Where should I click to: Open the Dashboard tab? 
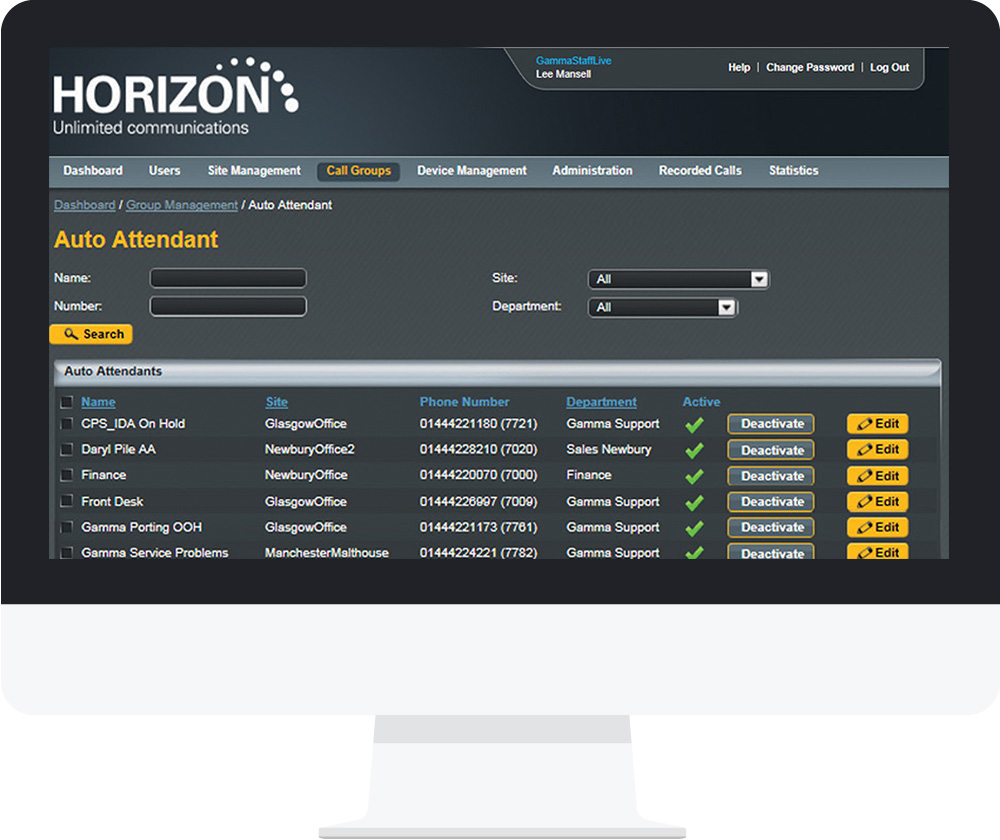[x=93, y=170]
